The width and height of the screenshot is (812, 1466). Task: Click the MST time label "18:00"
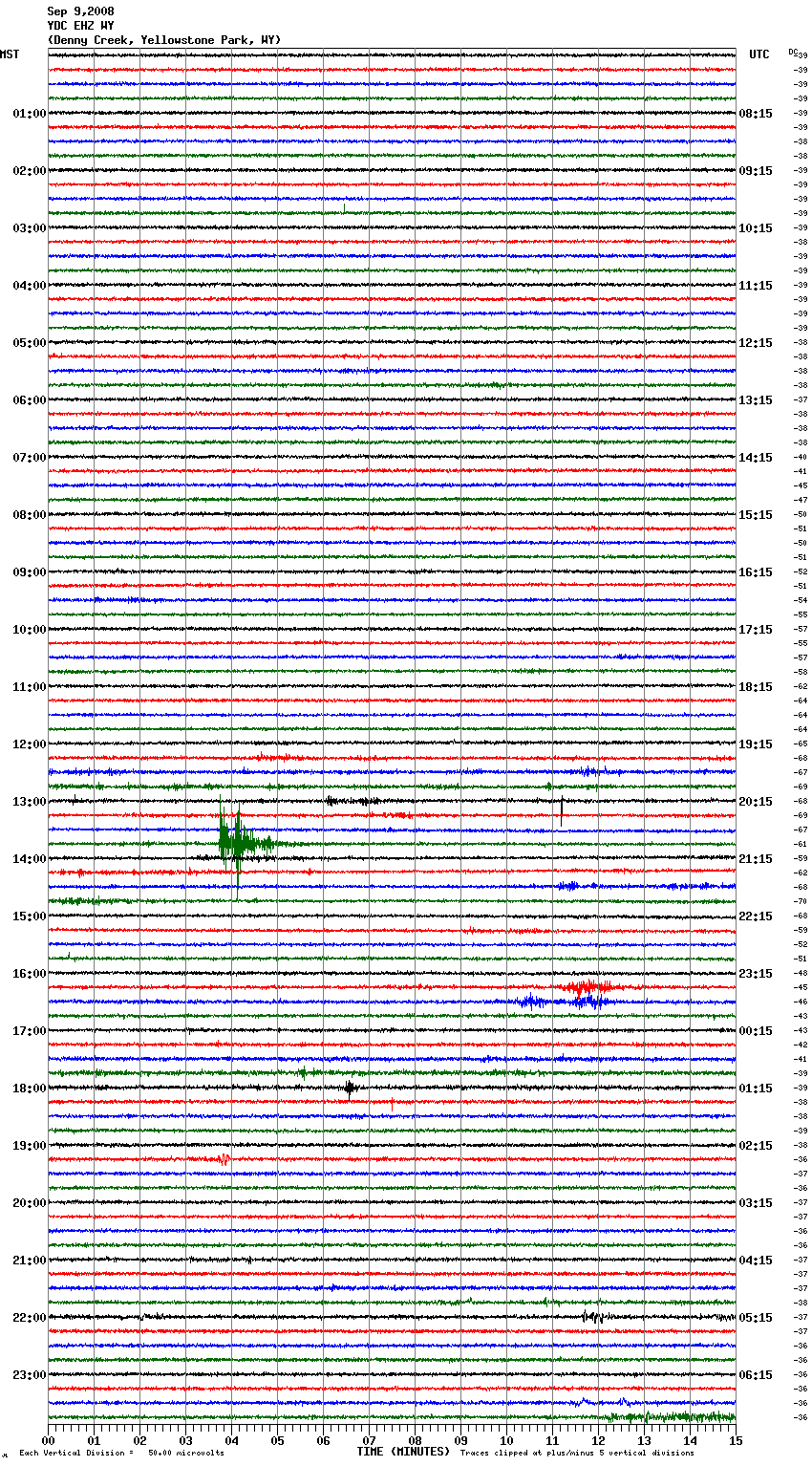click(30, 1089)
